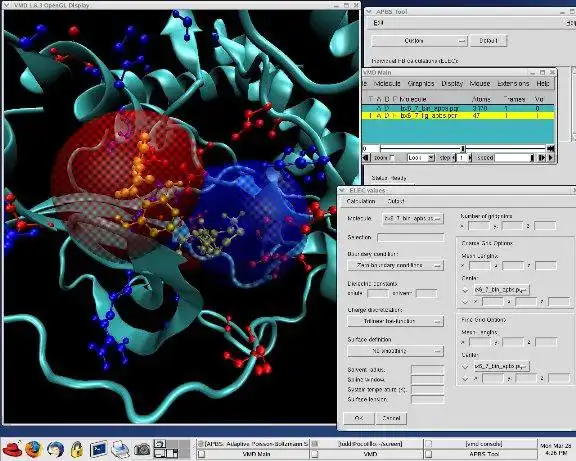Click the Default button in APBS Tool

click(488, 41)
